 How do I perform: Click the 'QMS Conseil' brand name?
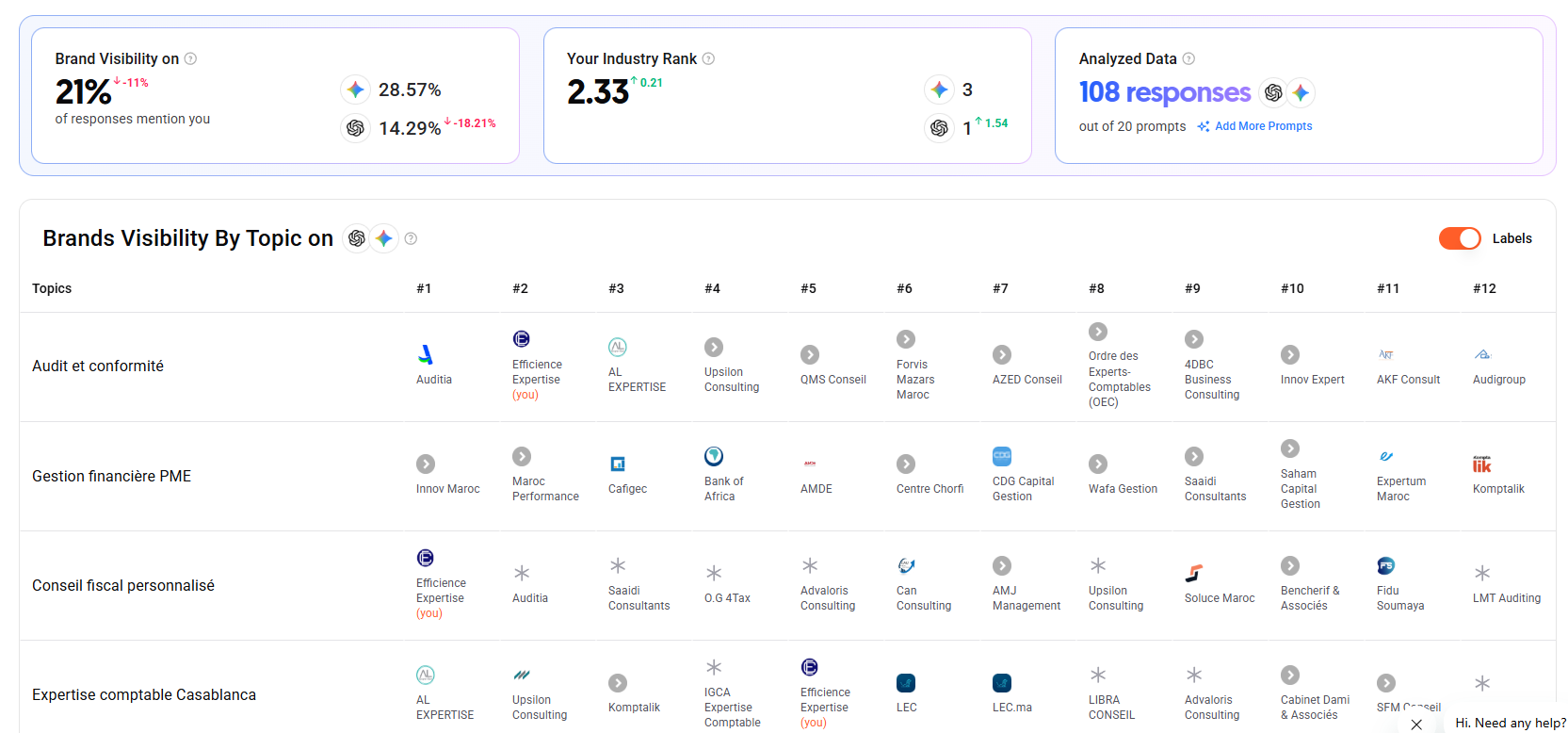point(833,380)
